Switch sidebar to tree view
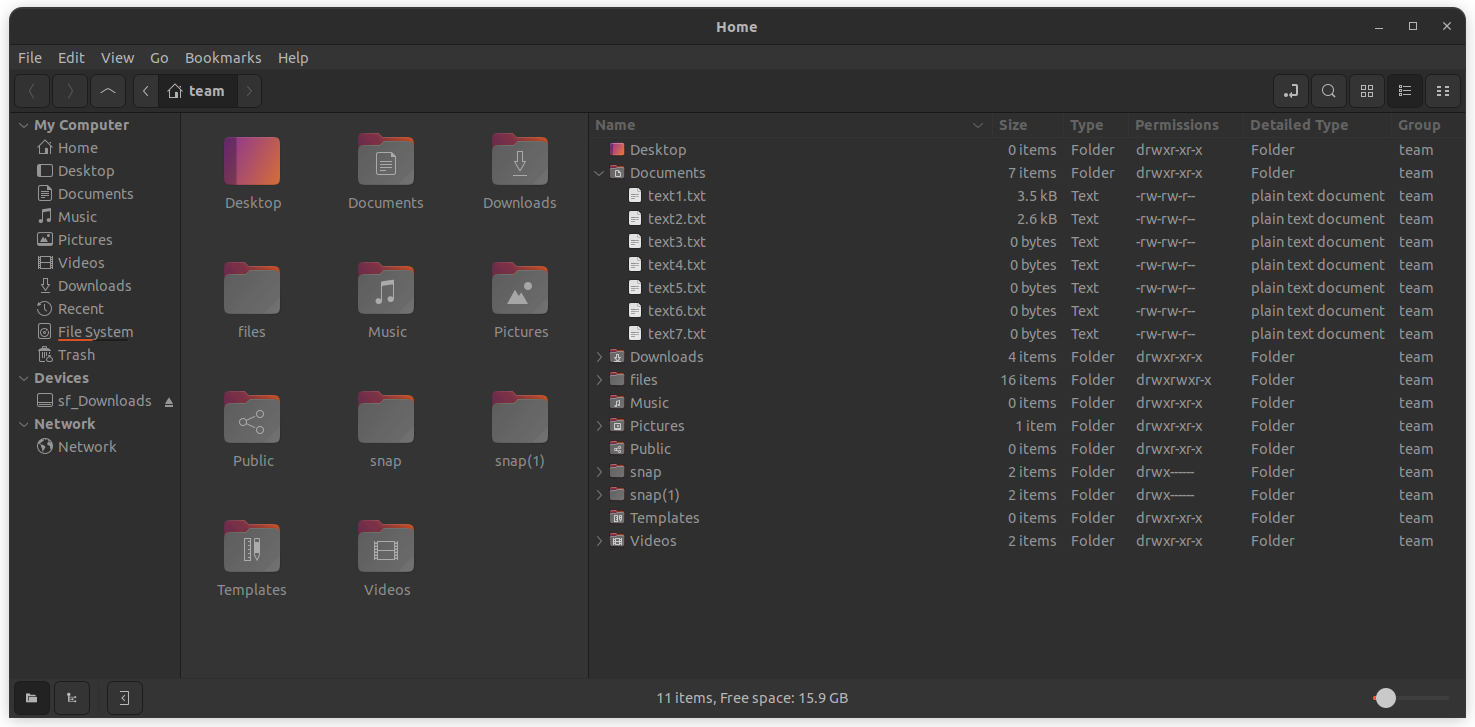 click(71, 698)
